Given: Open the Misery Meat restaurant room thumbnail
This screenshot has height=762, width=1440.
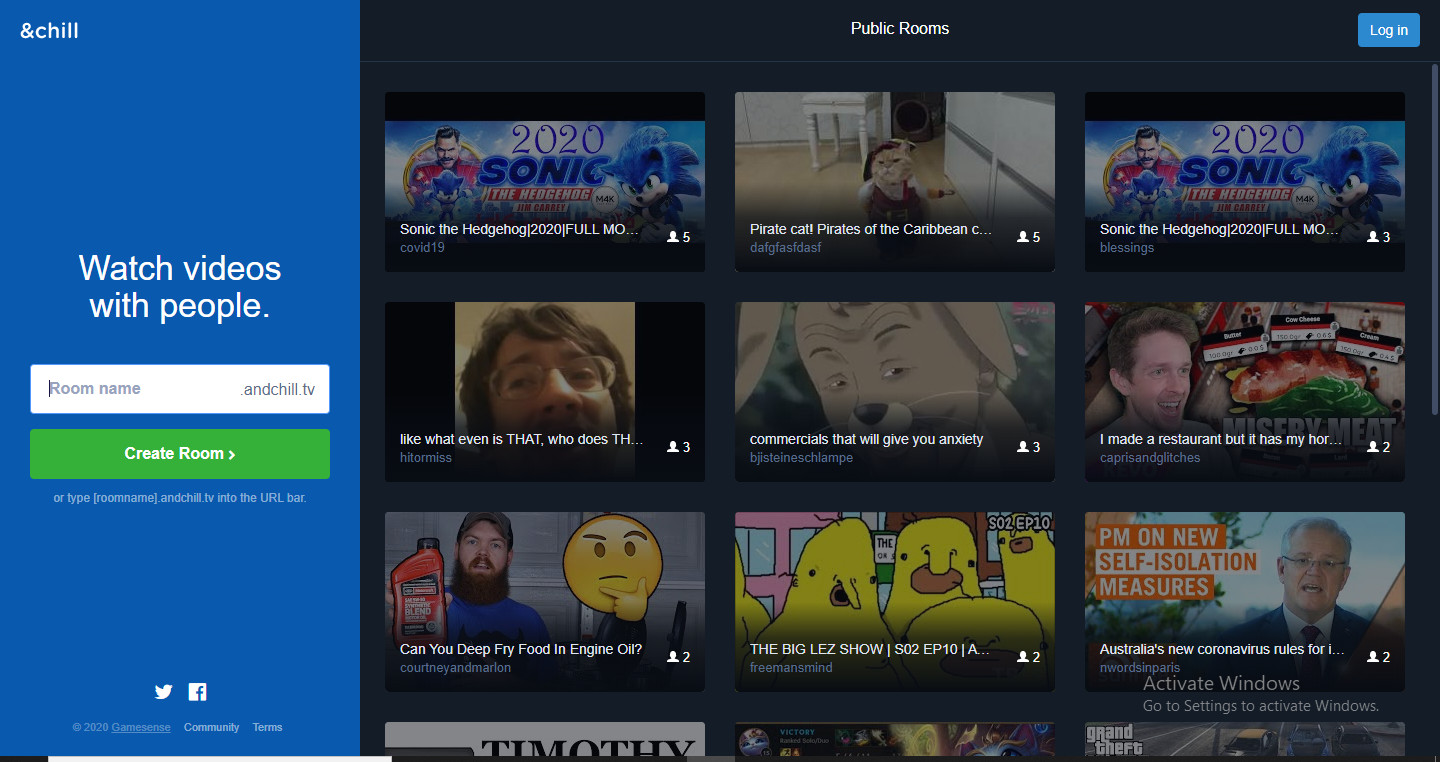Looking at the screenshot, I should point(1245,392).
